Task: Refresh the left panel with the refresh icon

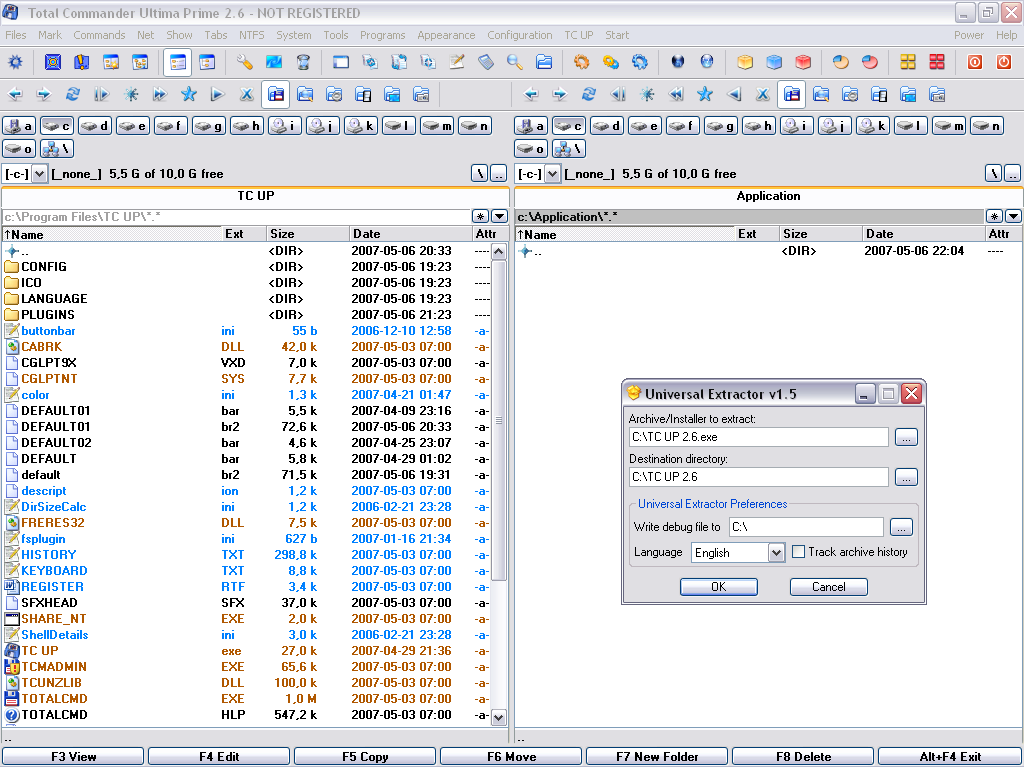Action: (x=72, y=95)
